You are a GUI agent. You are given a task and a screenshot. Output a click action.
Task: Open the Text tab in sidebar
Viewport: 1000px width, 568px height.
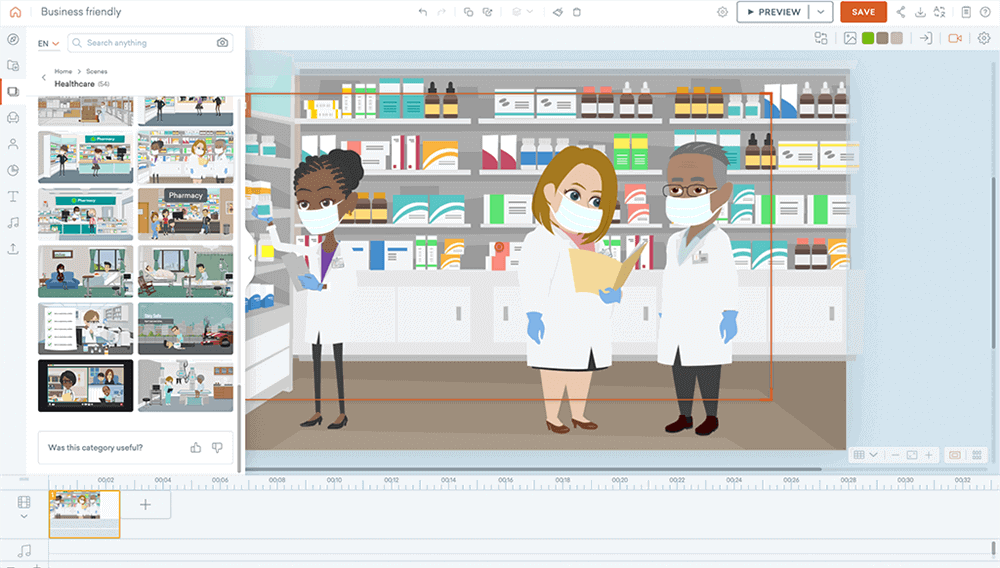pos(13,196)
